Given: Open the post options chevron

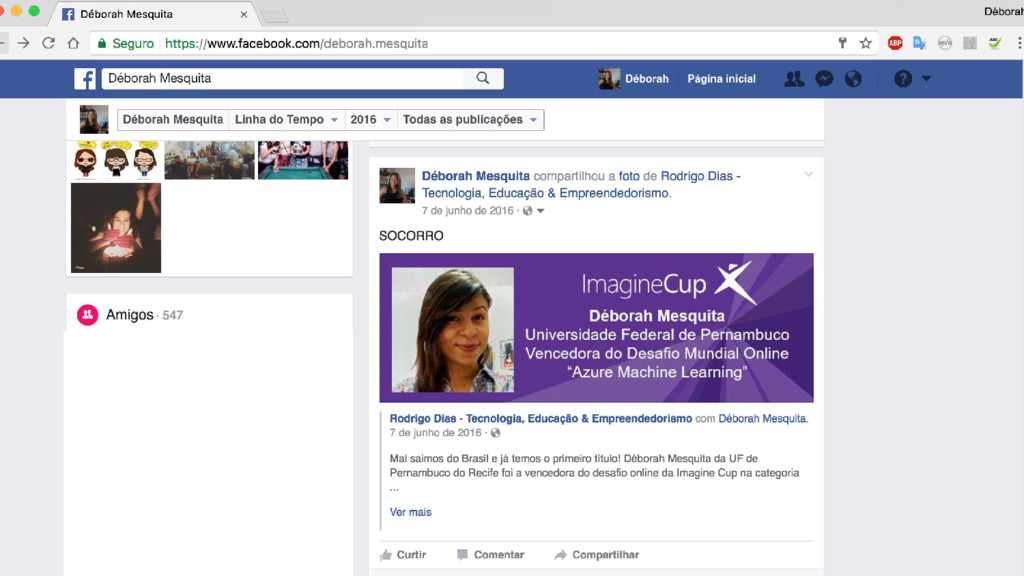Looking at the screenshot, I should (808, 175).
